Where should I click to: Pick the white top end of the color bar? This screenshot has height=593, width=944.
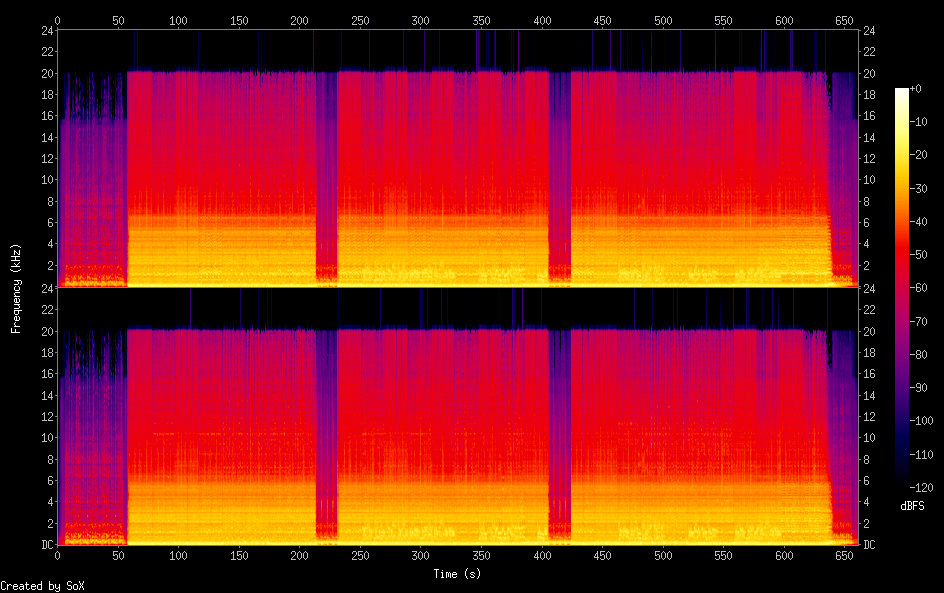point(902,93)
